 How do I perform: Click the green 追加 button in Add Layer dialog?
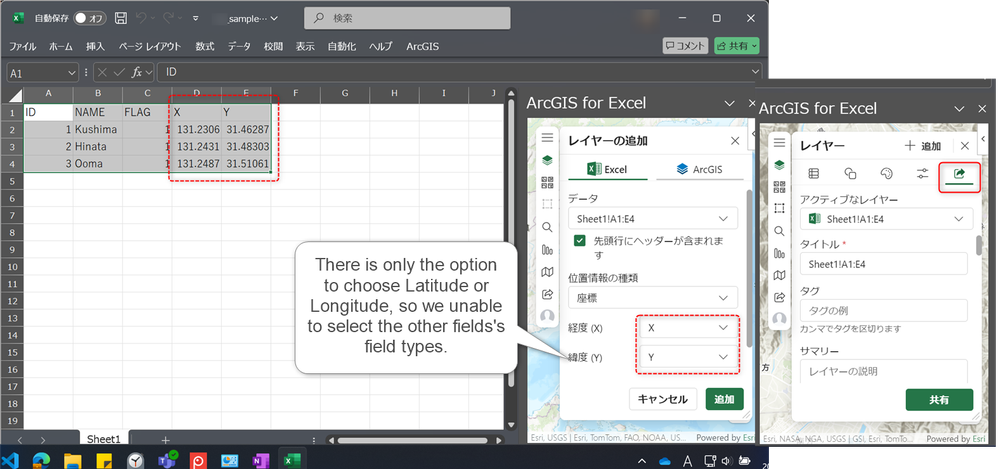click(724, 400)
